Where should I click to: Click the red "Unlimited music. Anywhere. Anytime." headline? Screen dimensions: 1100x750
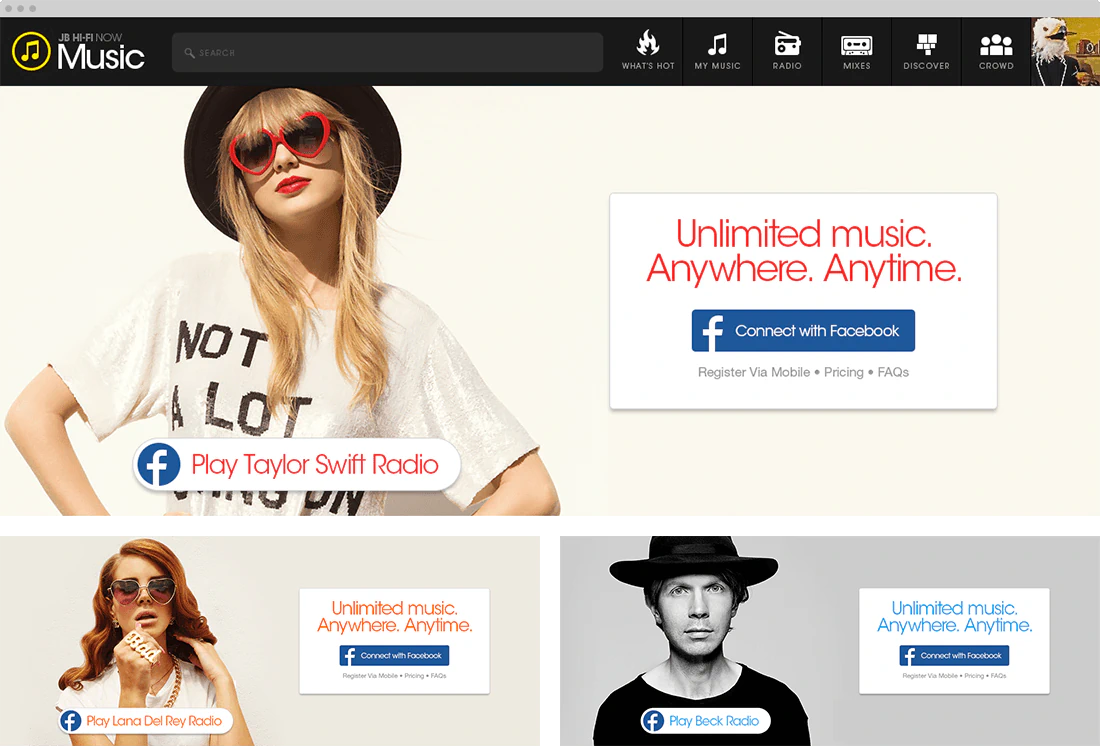point(803,251)
